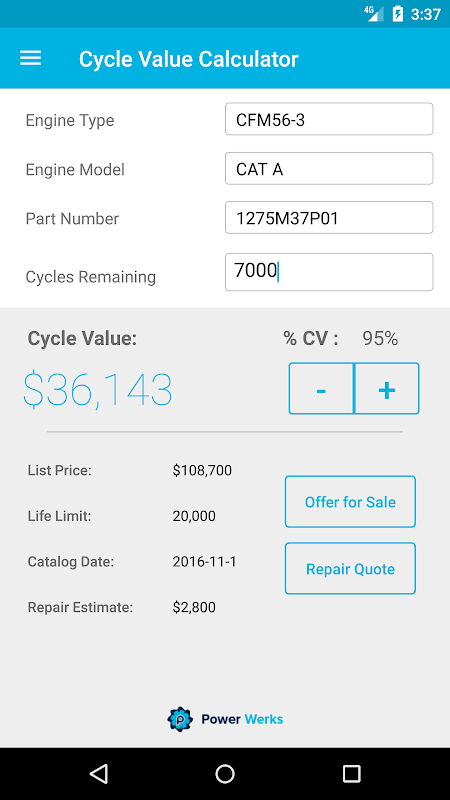The width and height of the screenshot is (450, 800).
Task: Select the Engine Type field CFM56-3
Action: (x=329, y=119)
